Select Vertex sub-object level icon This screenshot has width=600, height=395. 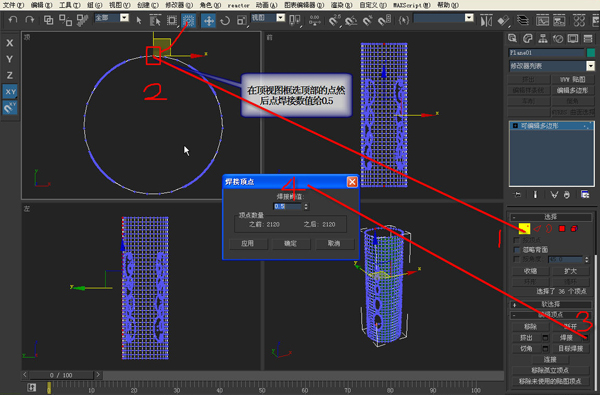(524, 229)
